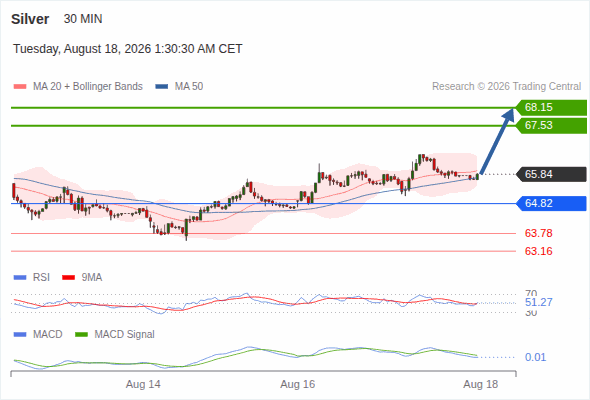Click the 64.82 blue pivot price tag
The width and height of the screenshot is (590, 400).
click(x=551, y=203)
